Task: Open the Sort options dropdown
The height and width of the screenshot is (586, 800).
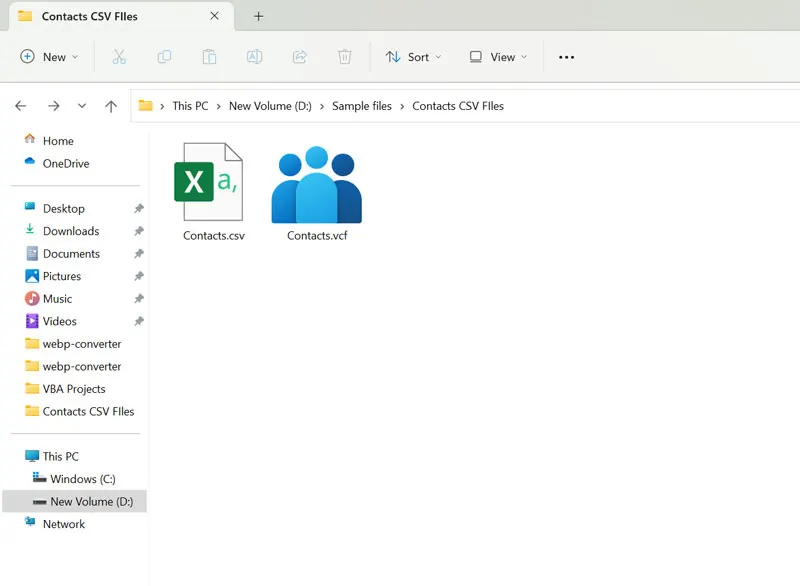Action: coord(413,57)
